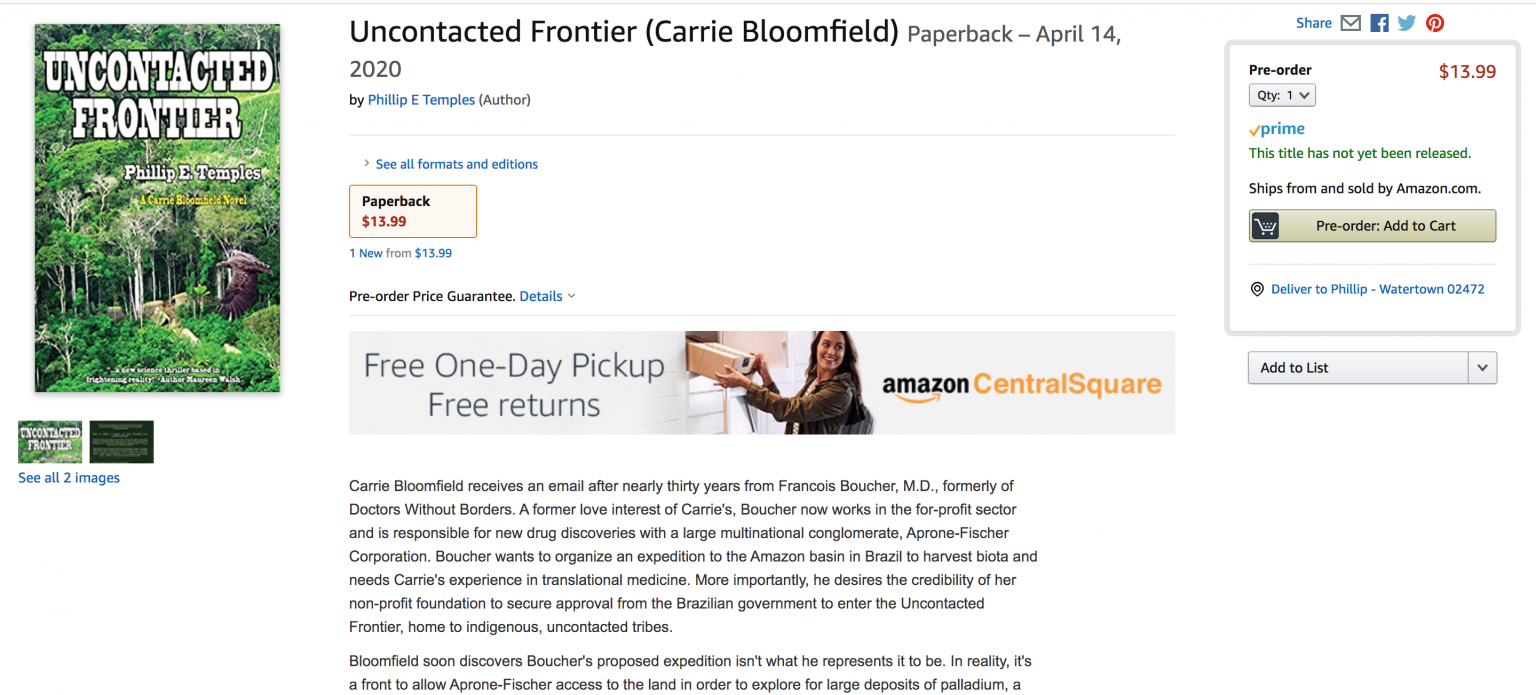Click See all 2 images
Screen dimensions: 1536x695
(x=68, y=477)
